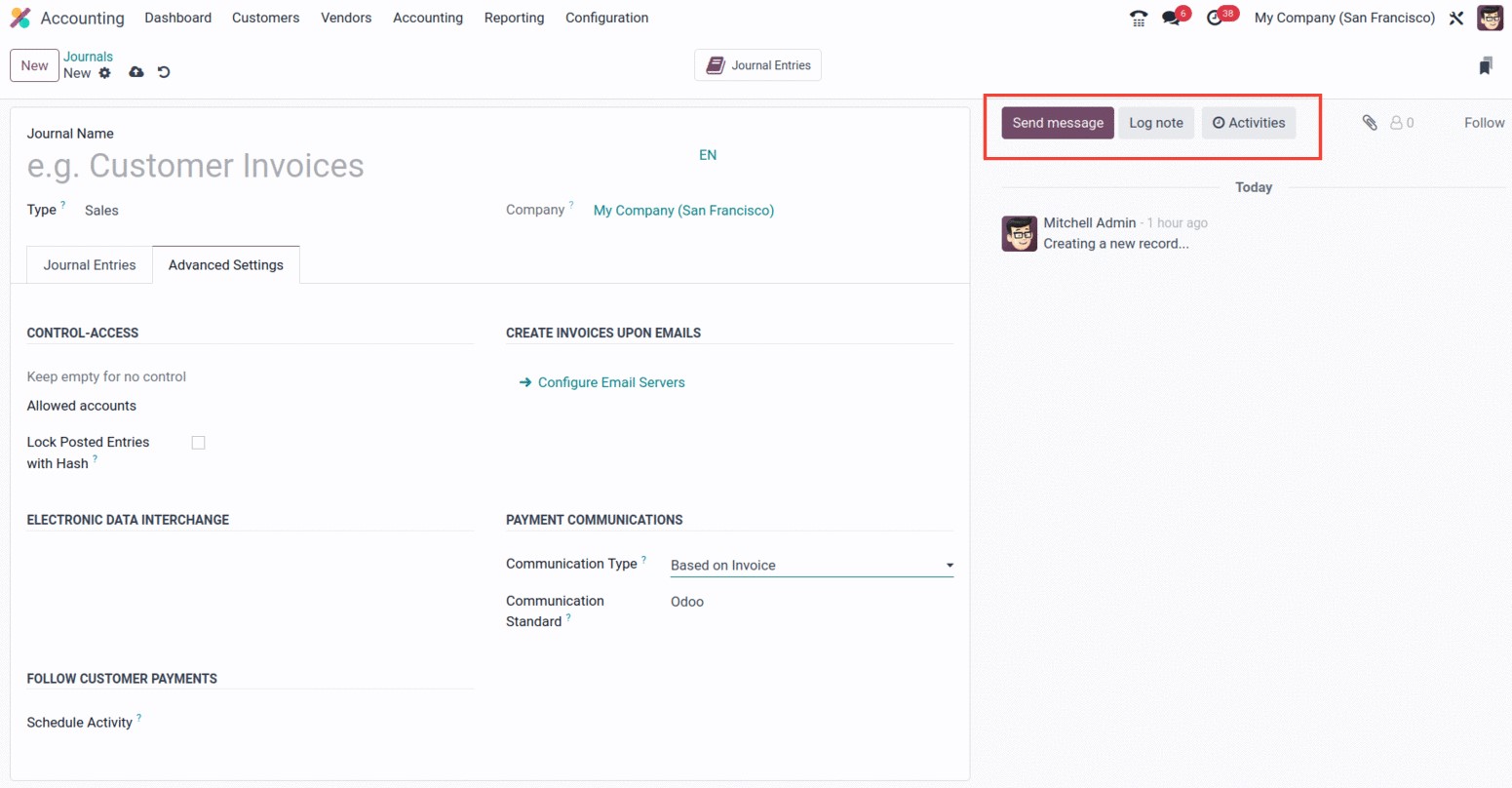
Task: Click the help mark next to Company
Action: pyautogui.click(x=571, y=205)
